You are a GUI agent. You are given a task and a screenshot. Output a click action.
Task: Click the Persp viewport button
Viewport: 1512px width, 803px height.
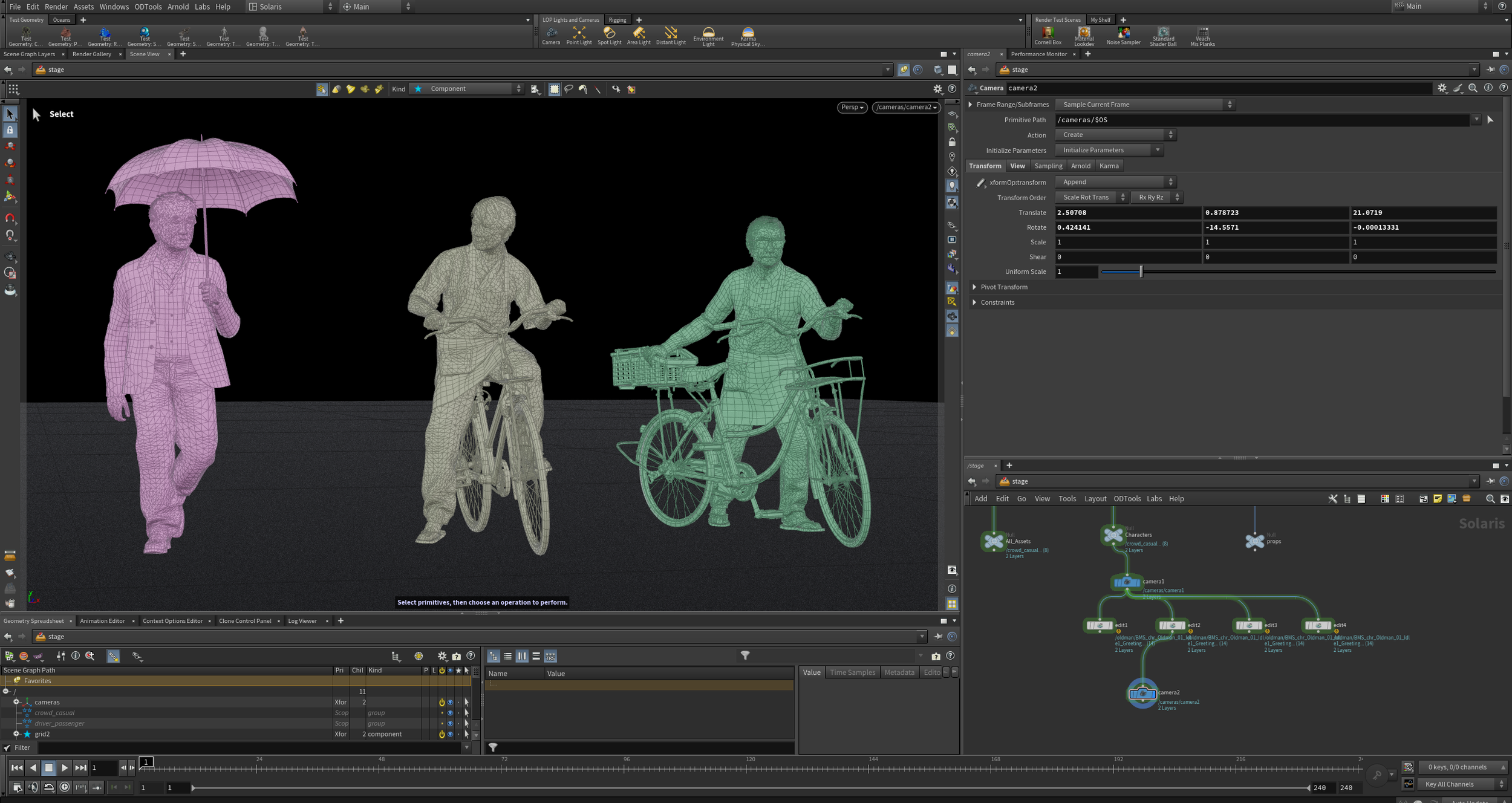(852, 107)
